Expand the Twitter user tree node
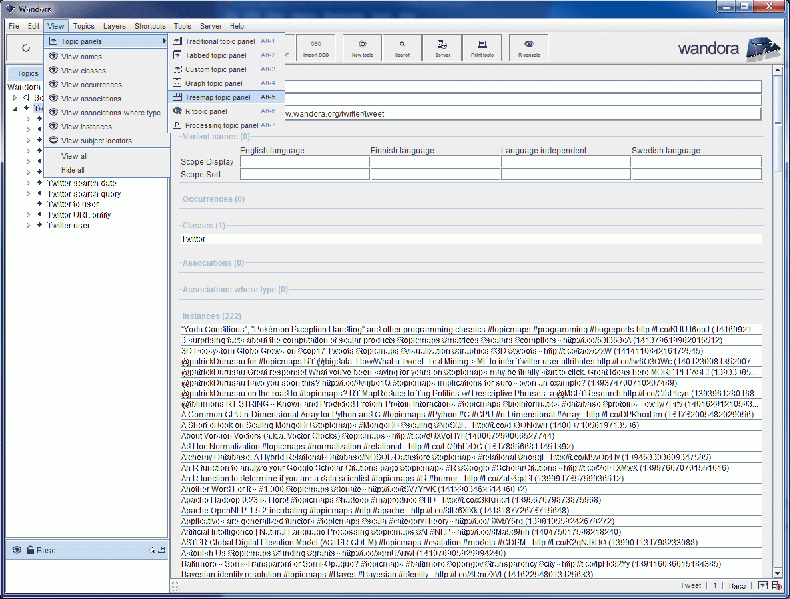 (x=29, y=225)
